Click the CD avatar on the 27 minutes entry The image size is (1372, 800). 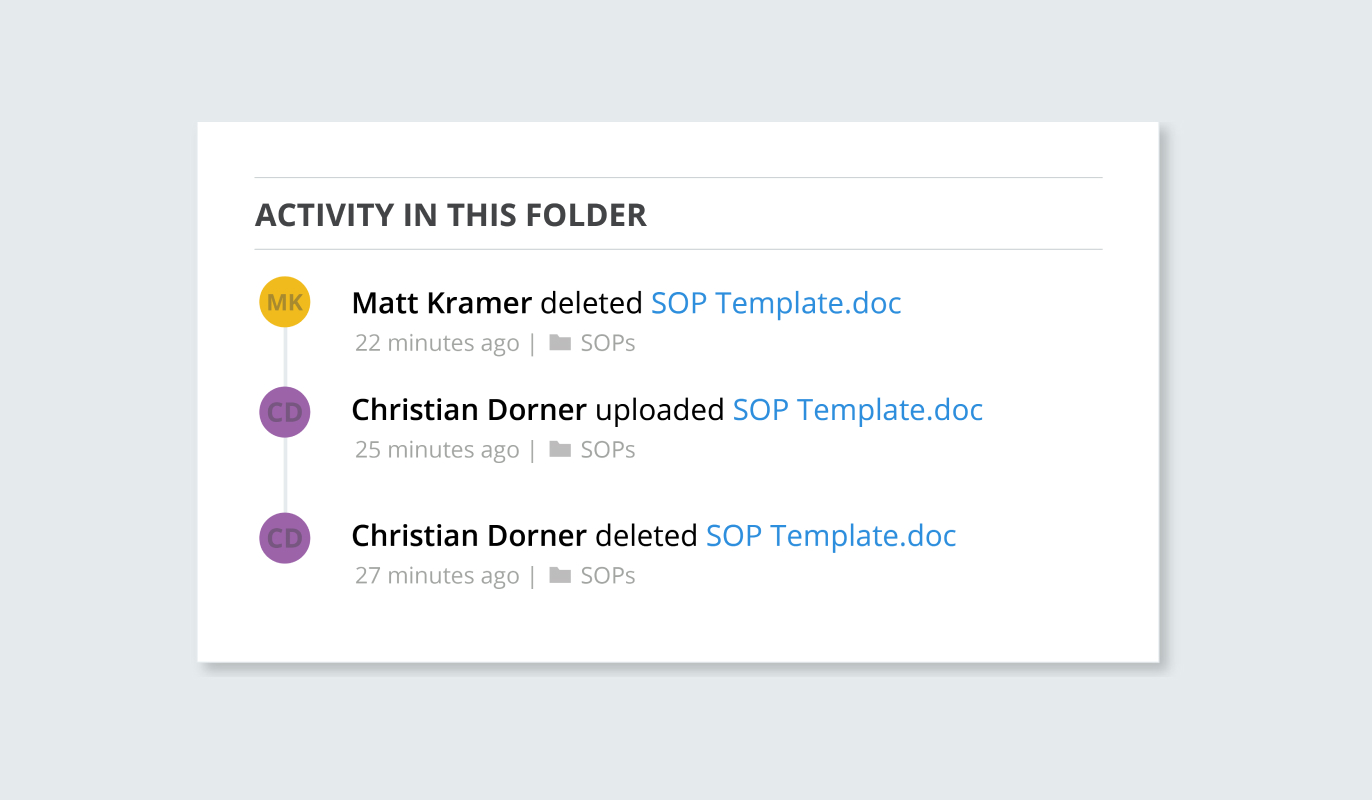[285, 538]
